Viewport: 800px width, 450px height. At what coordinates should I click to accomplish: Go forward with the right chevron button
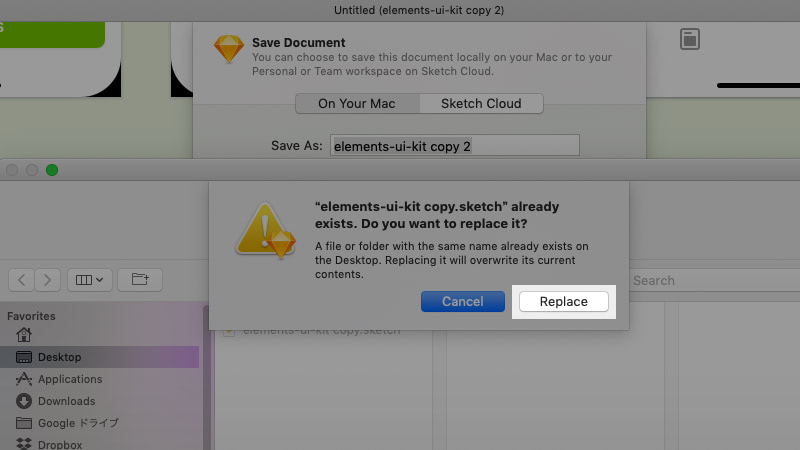click(x=47, y=280)
